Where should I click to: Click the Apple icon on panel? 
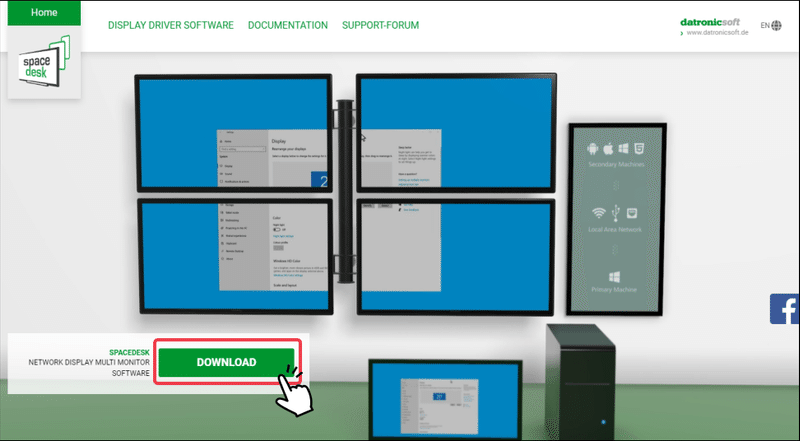(608, 149)
